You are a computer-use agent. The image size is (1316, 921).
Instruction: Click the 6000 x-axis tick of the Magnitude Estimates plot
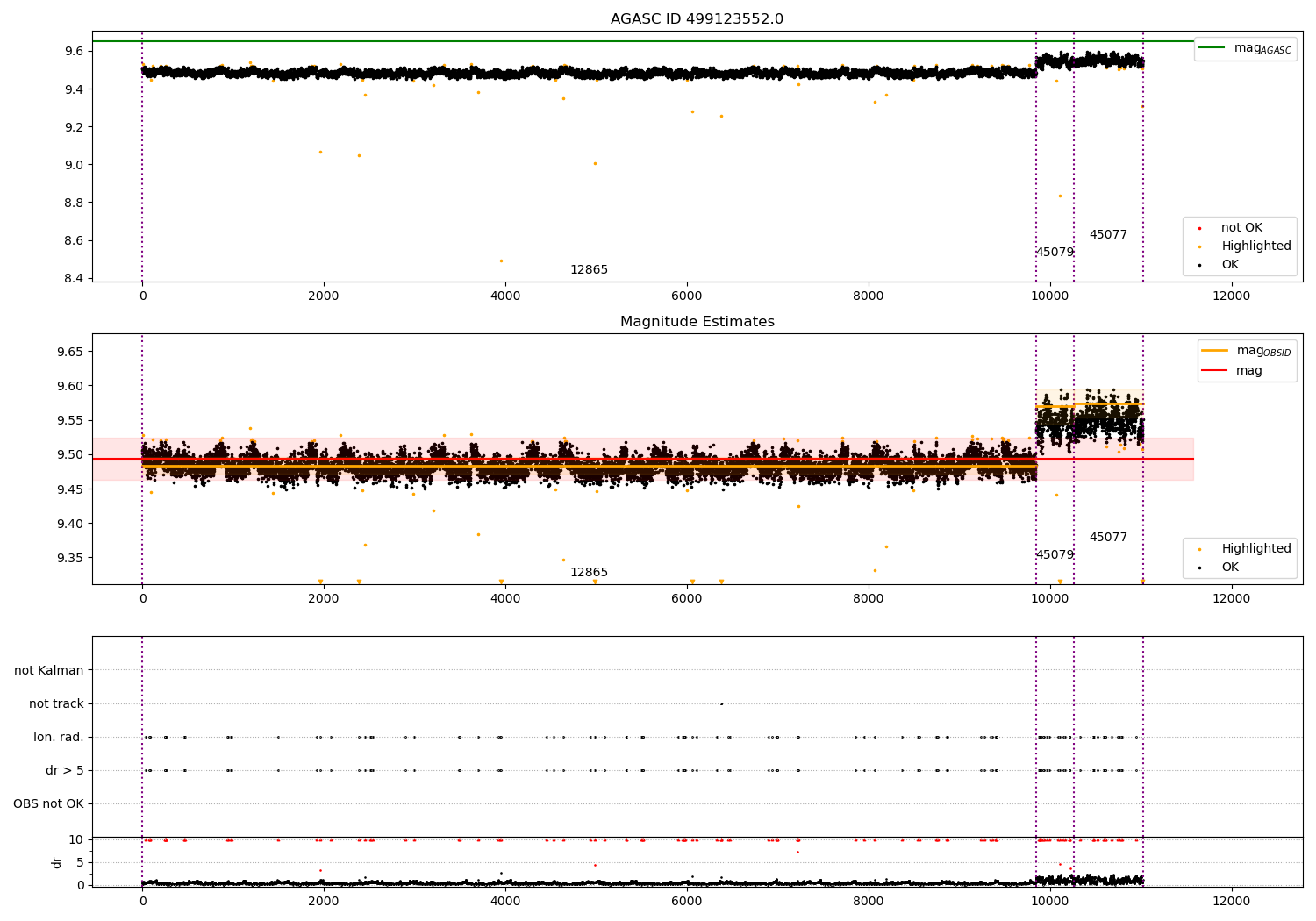click(686, 599)
